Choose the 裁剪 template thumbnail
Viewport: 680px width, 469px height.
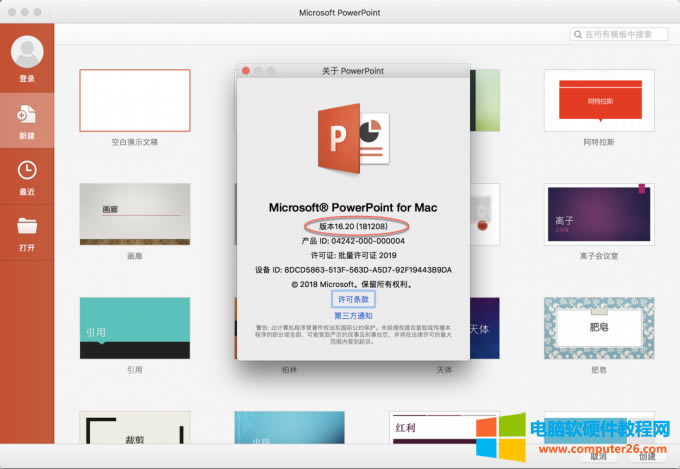[x=134, y=428]
